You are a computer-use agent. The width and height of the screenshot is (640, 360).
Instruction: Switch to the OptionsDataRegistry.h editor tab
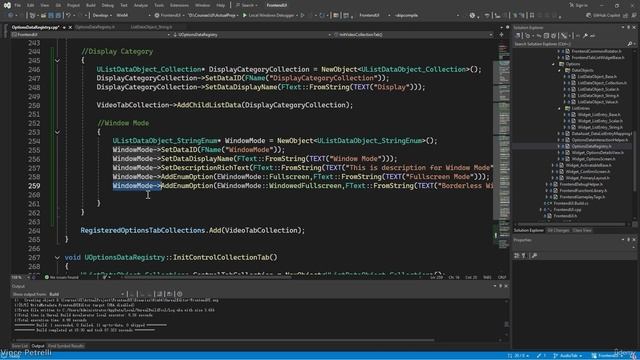click(95, 27)
